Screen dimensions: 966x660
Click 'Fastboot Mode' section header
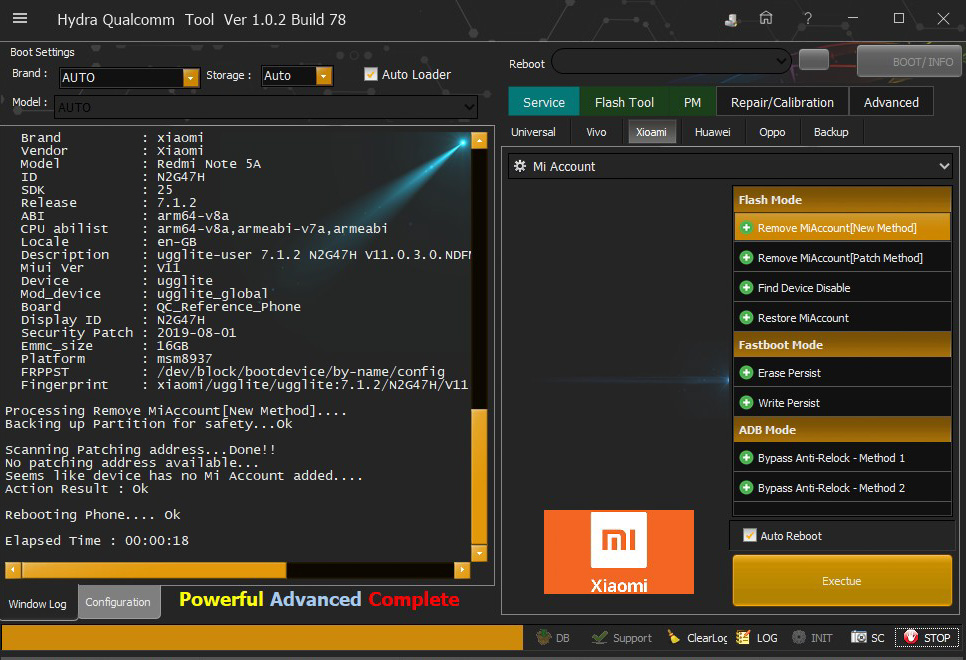(x=842, y=345)
